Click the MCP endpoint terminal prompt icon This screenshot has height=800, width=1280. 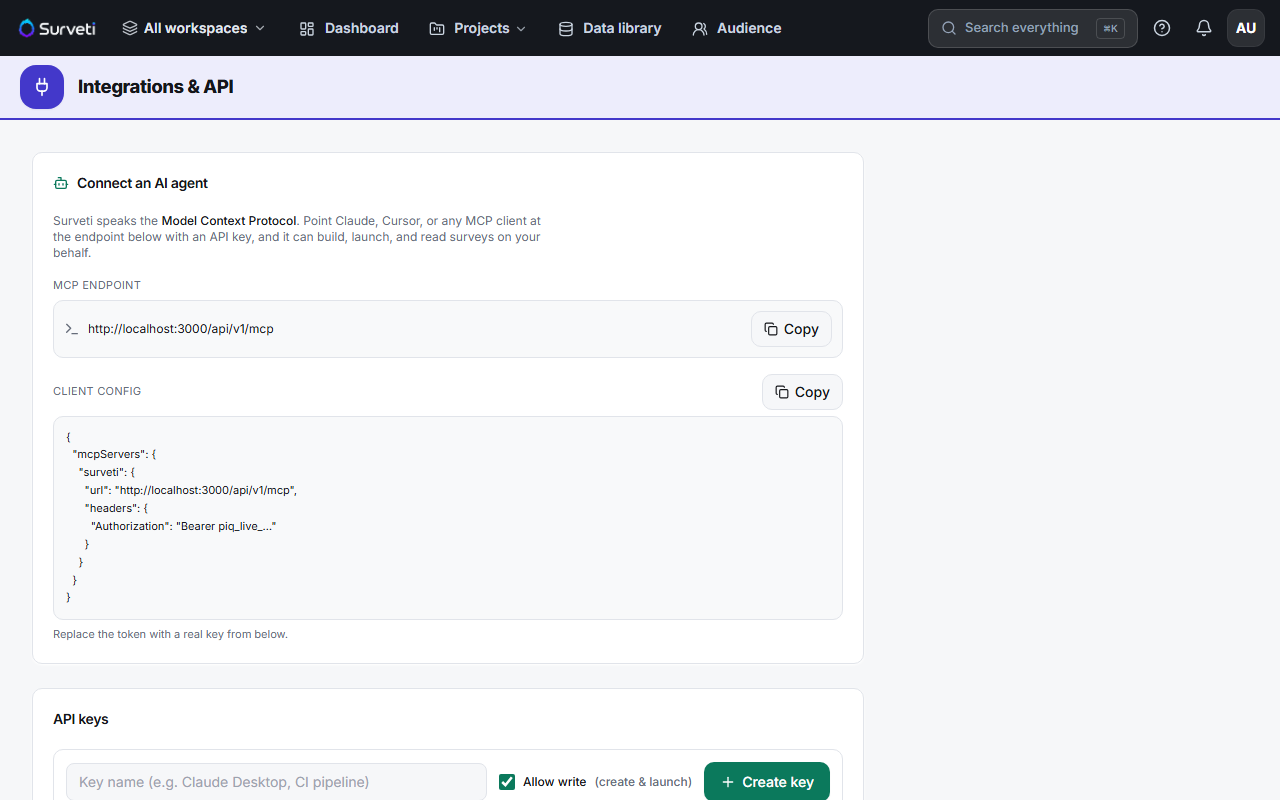tap(71, 329)
